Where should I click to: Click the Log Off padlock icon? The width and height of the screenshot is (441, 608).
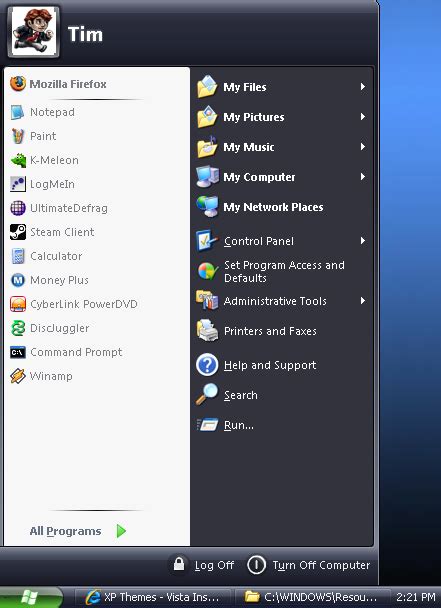click(x=179, y=564)
